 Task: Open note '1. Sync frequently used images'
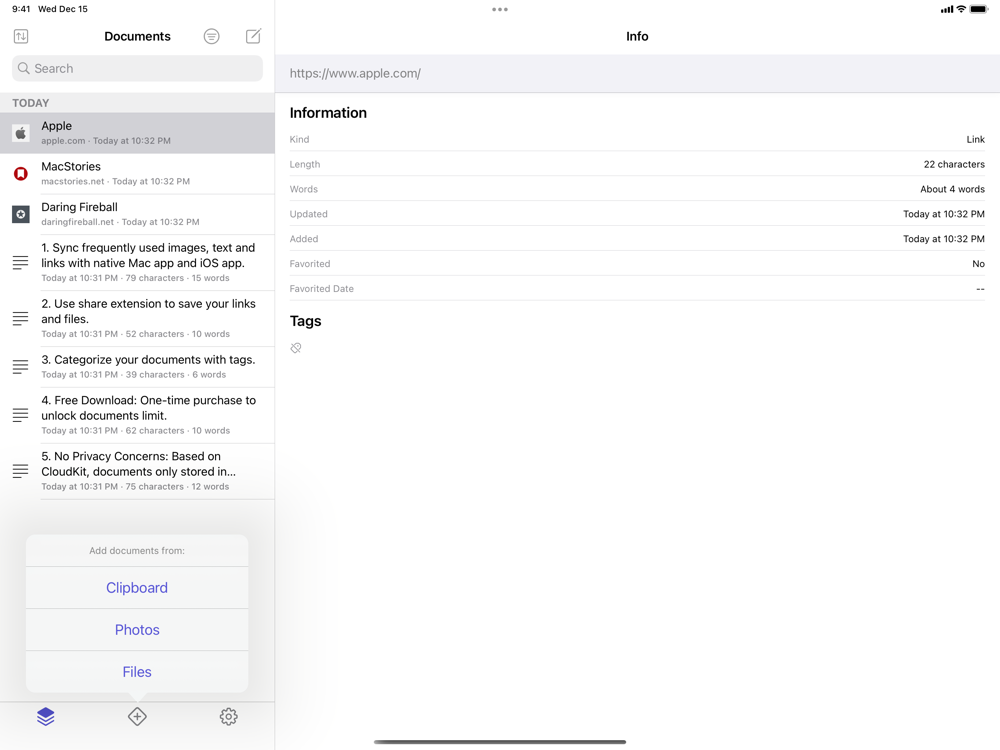pos(137,263)
